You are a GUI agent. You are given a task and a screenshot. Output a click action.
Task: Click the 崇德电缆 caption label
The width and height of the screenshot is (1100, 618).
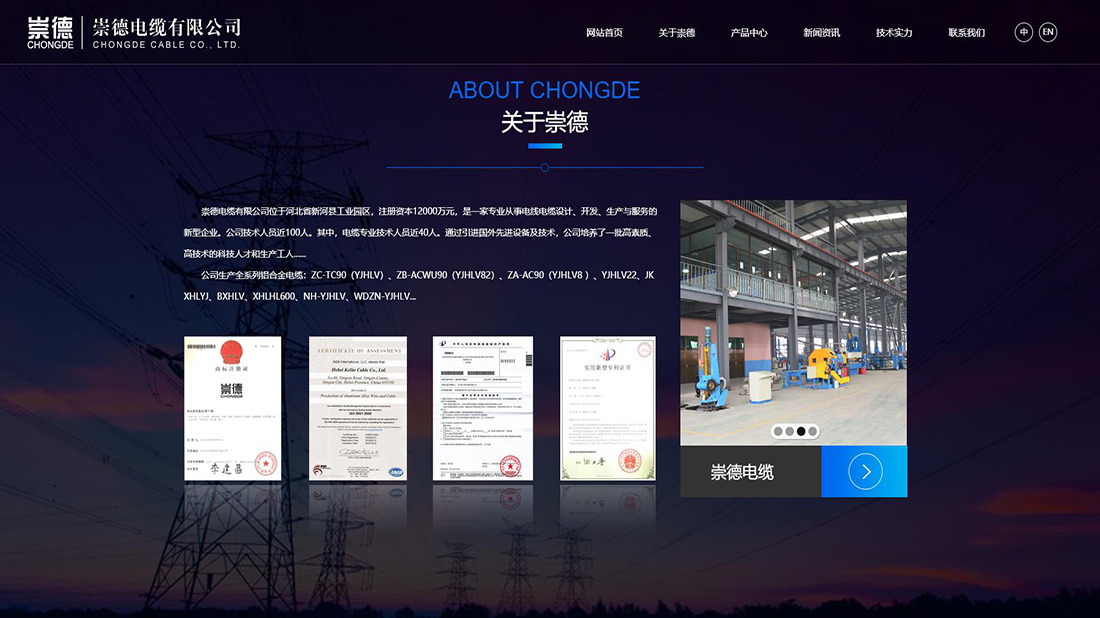click(742, 472)
